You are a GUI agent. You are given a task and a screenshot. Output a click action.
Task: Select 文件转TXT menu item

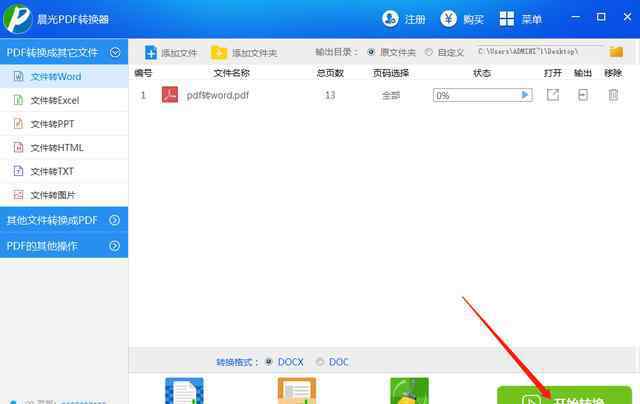64,171
